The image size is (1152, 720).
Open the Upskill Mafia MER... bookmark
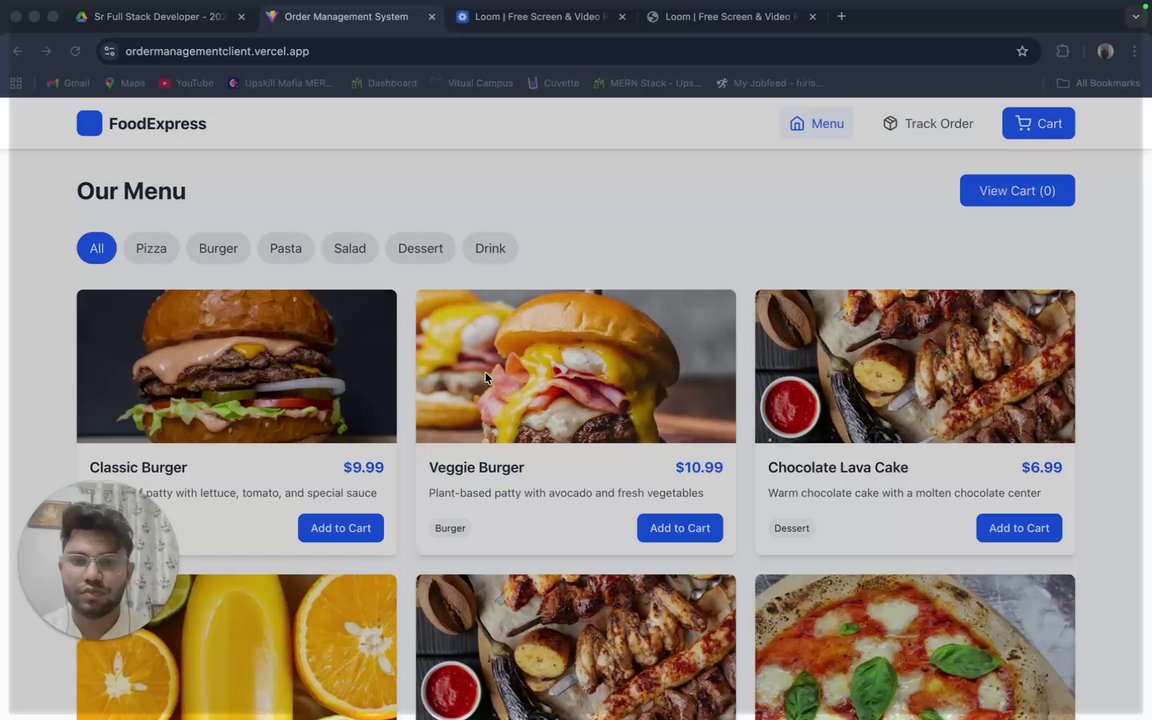point(281,83)
